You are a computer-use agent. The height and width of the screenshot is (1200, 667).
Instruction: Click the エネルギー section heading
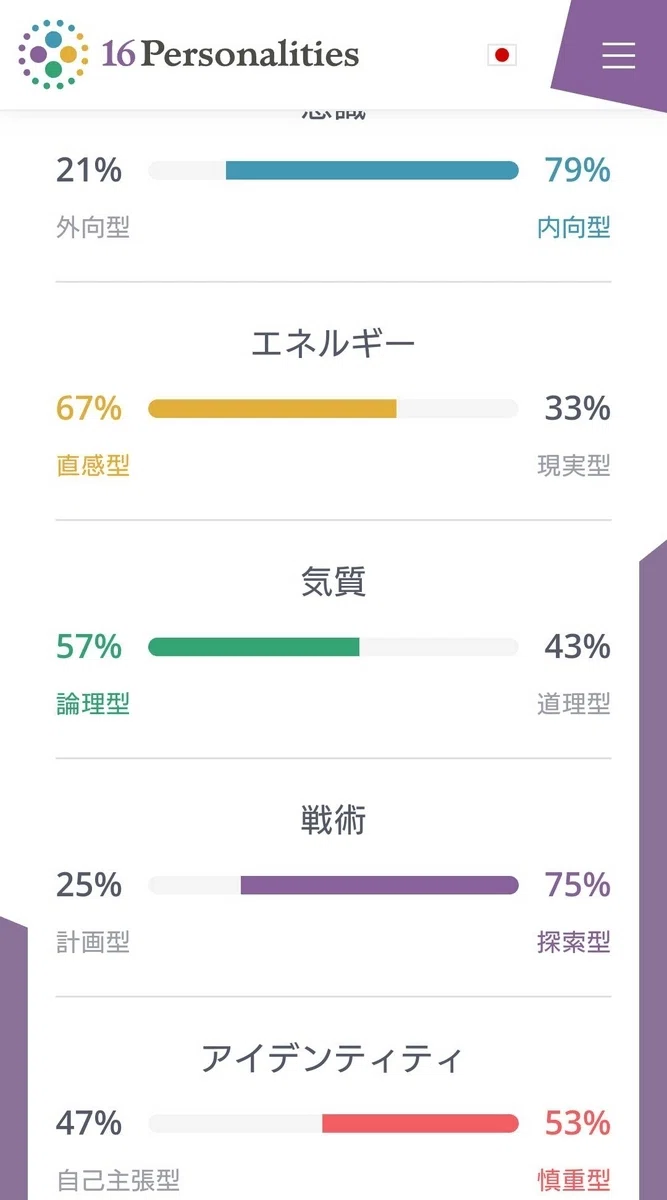click(x=333, y=345)
